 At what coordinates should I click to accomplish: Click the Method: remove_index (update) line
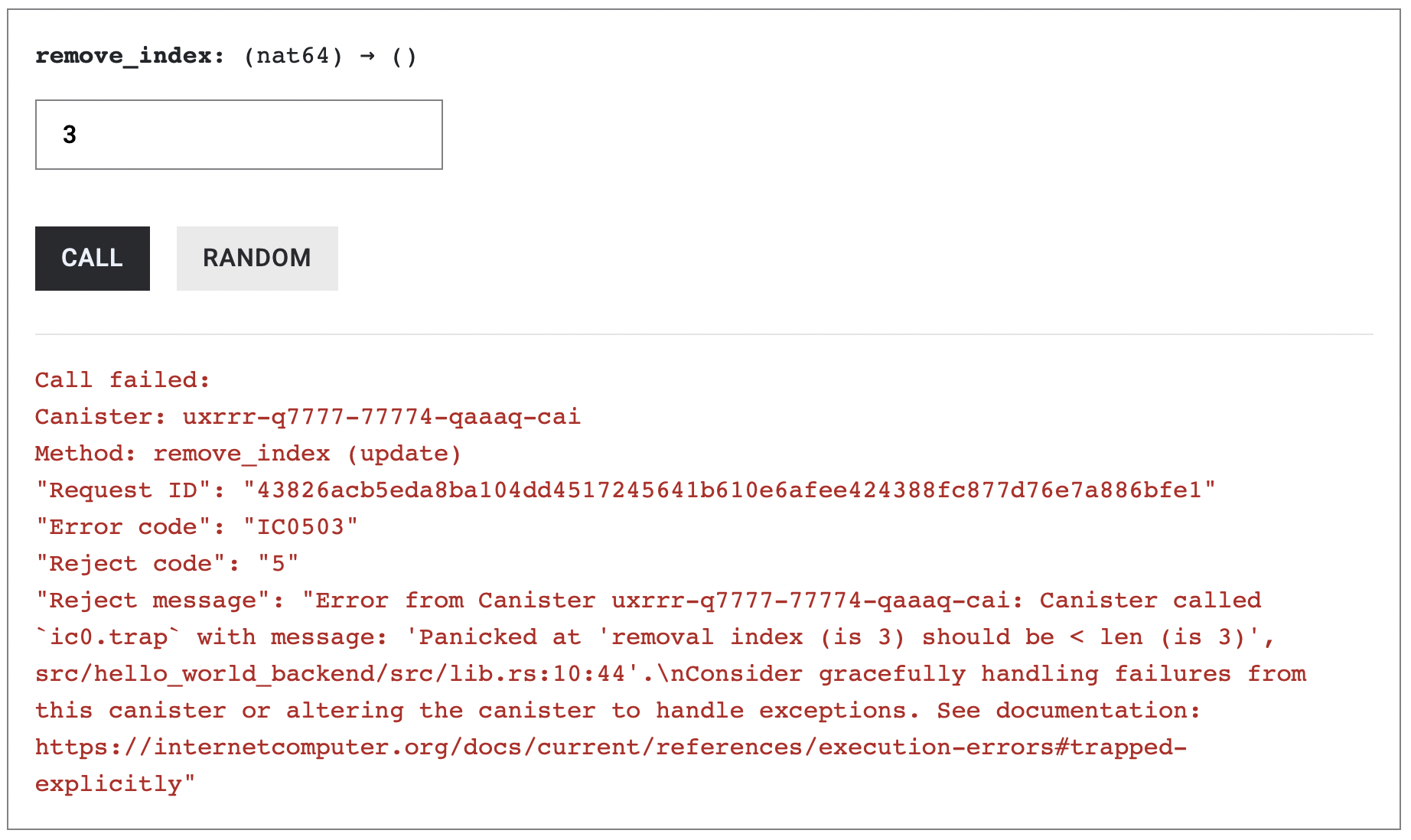(246, 453)
